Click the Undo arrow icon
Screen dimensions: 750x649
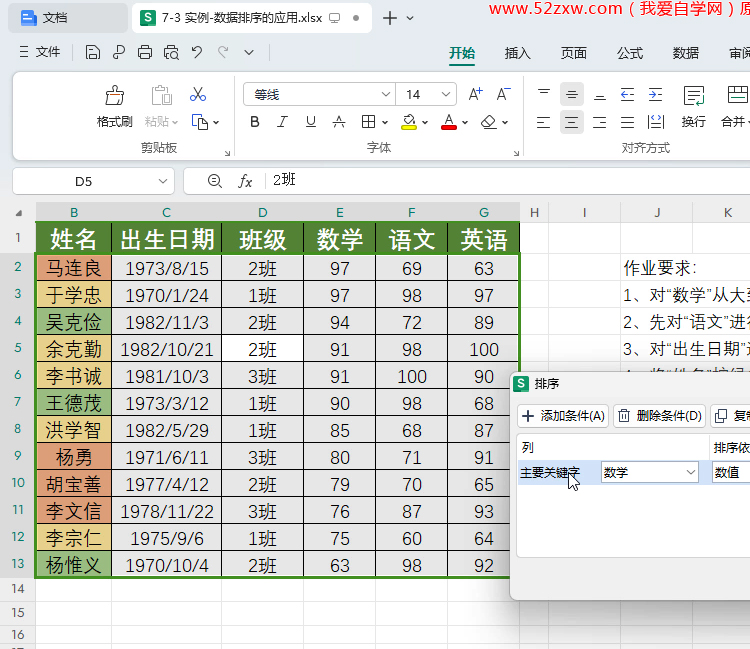click(197, 52)
